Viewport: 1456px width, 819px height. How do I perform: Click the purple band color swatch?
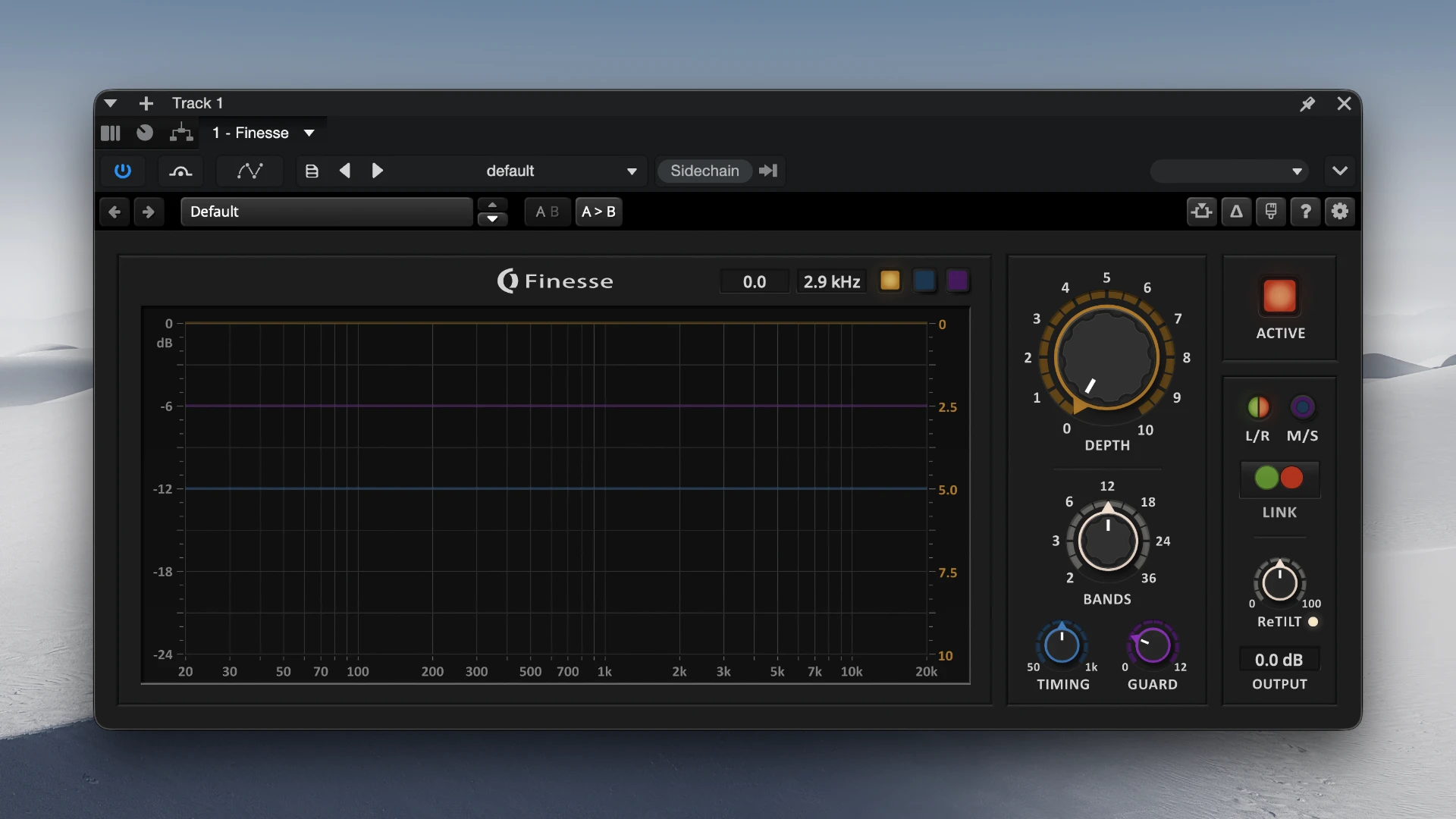(x=958, y=281)
